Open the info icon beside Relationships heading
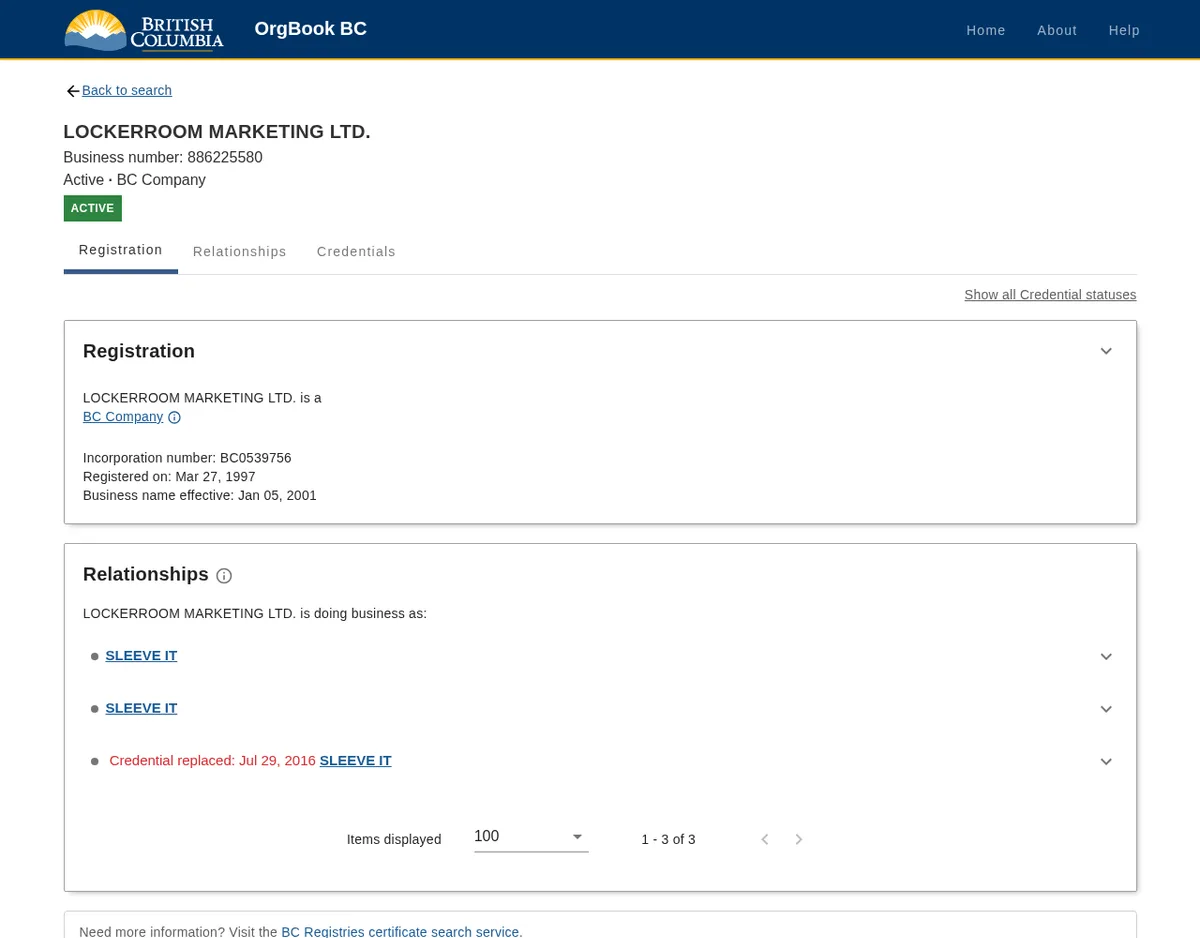Viewport: 1200px width, 938px height. click(224, 576)
